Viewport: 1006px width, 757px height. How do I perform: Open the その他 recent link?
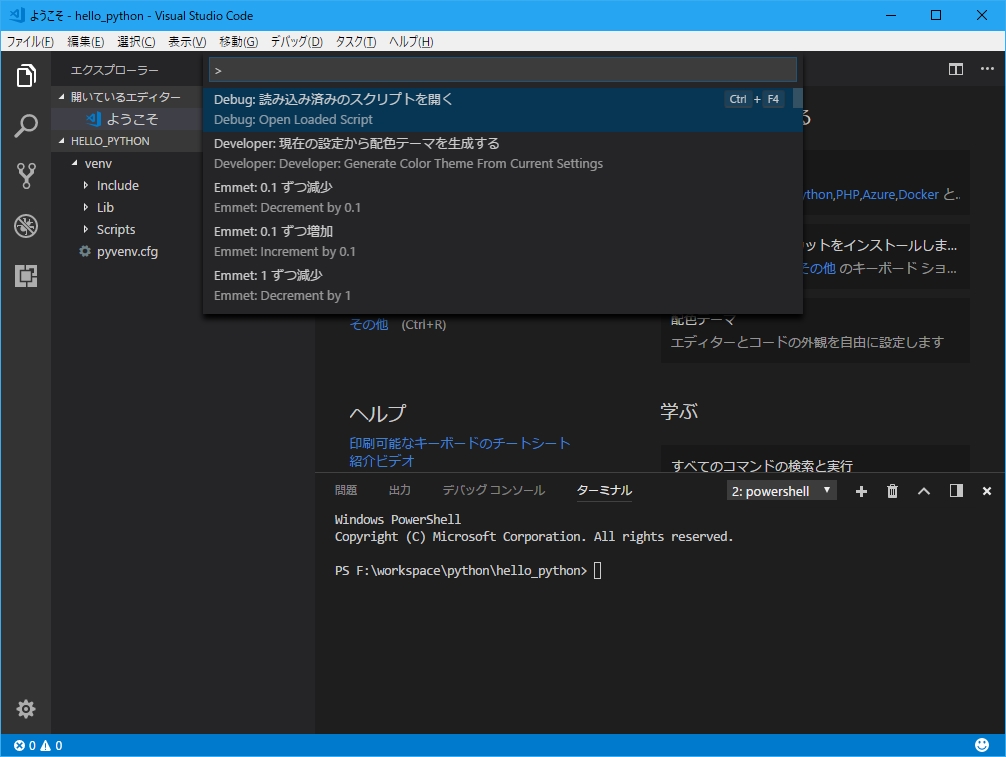click(368, 325)
